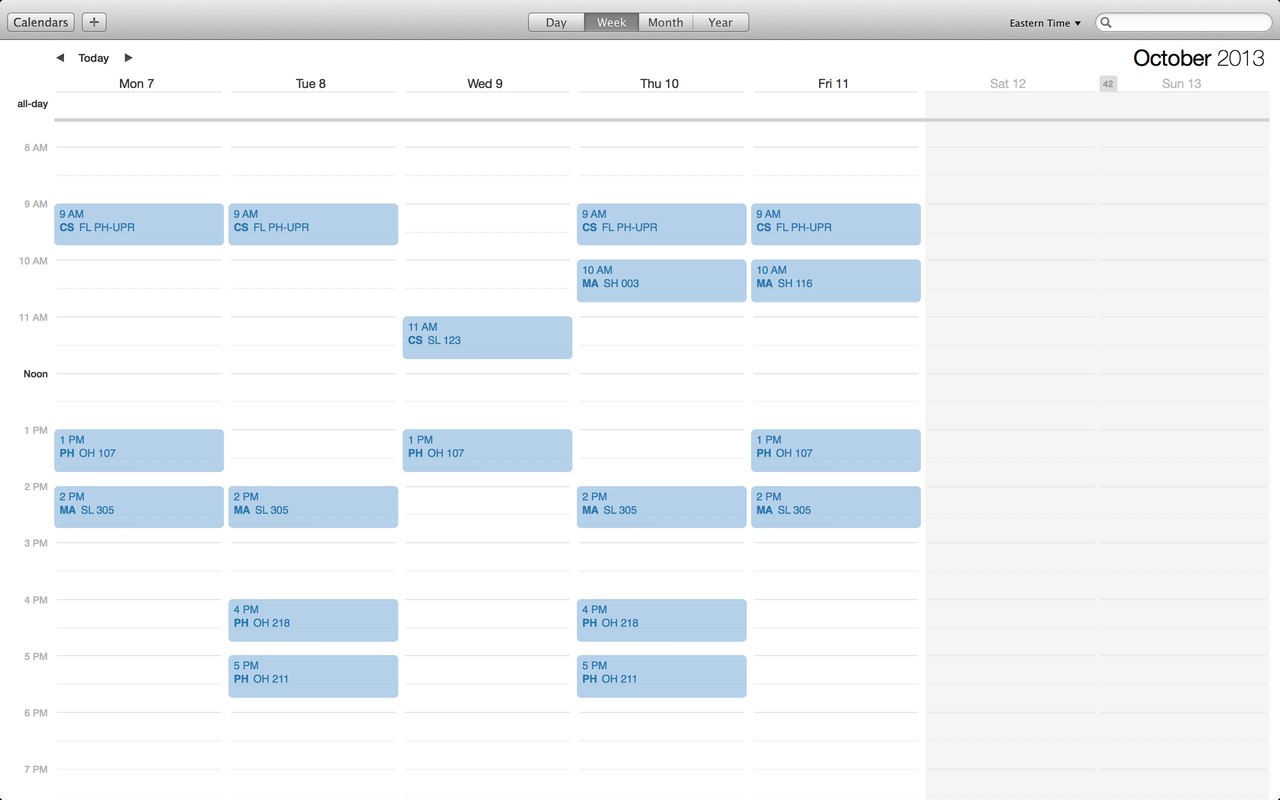Select Thursday 10 AM MA SH 003 event

pyautogui.click(x=662, y=281)
